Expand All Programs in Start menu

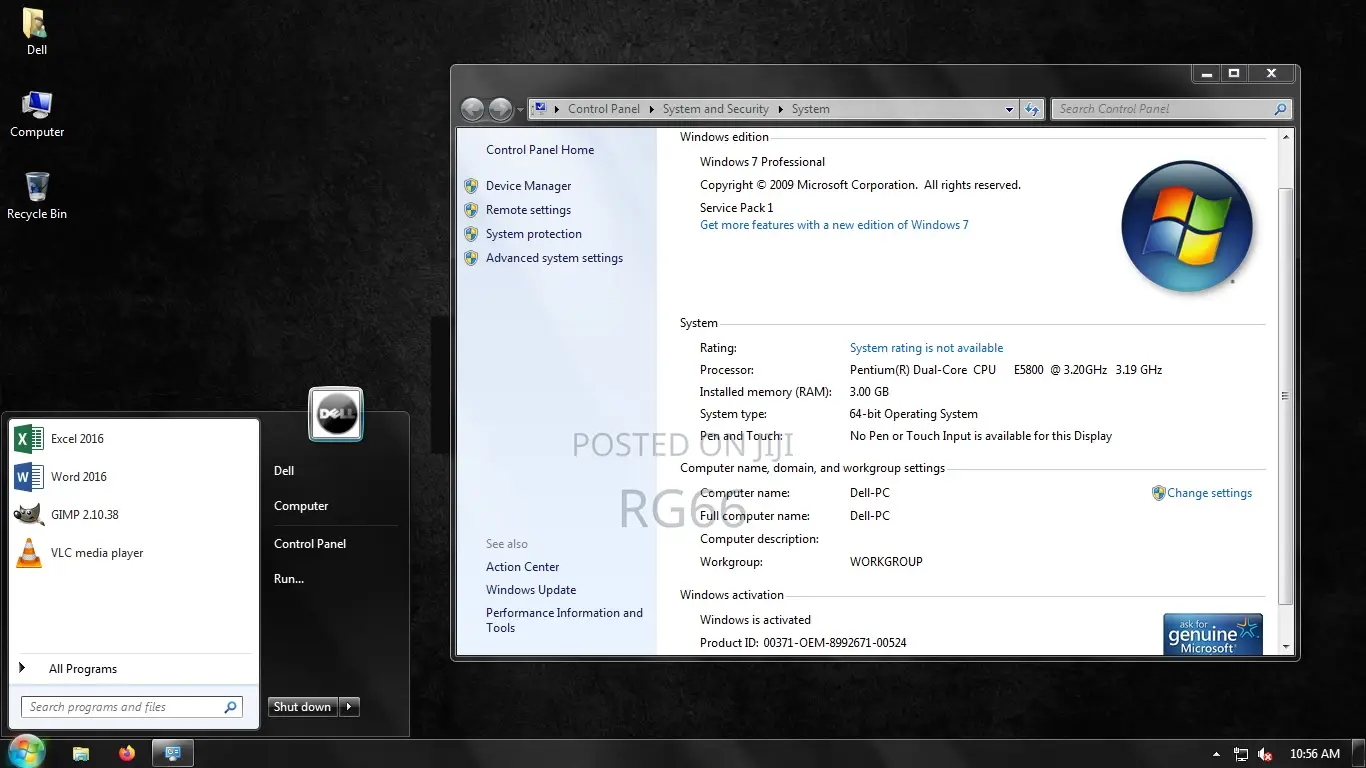point(134,669)
